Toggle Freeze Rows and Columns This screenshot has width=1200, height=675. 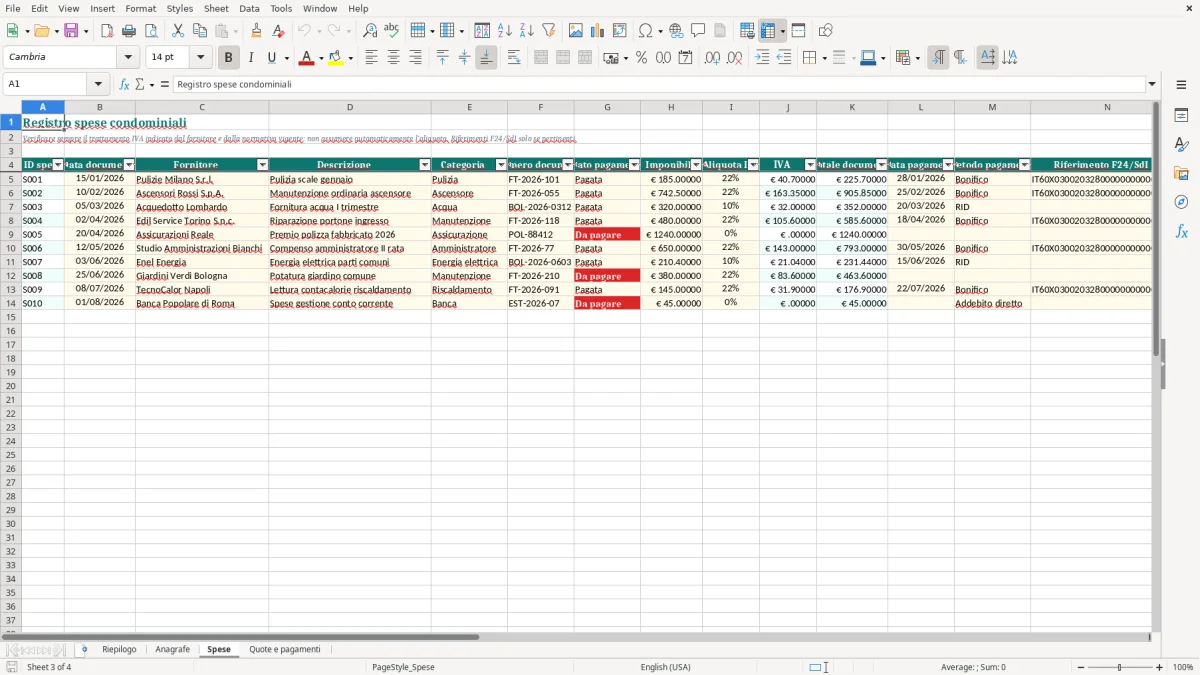click(x=768, y=31)
